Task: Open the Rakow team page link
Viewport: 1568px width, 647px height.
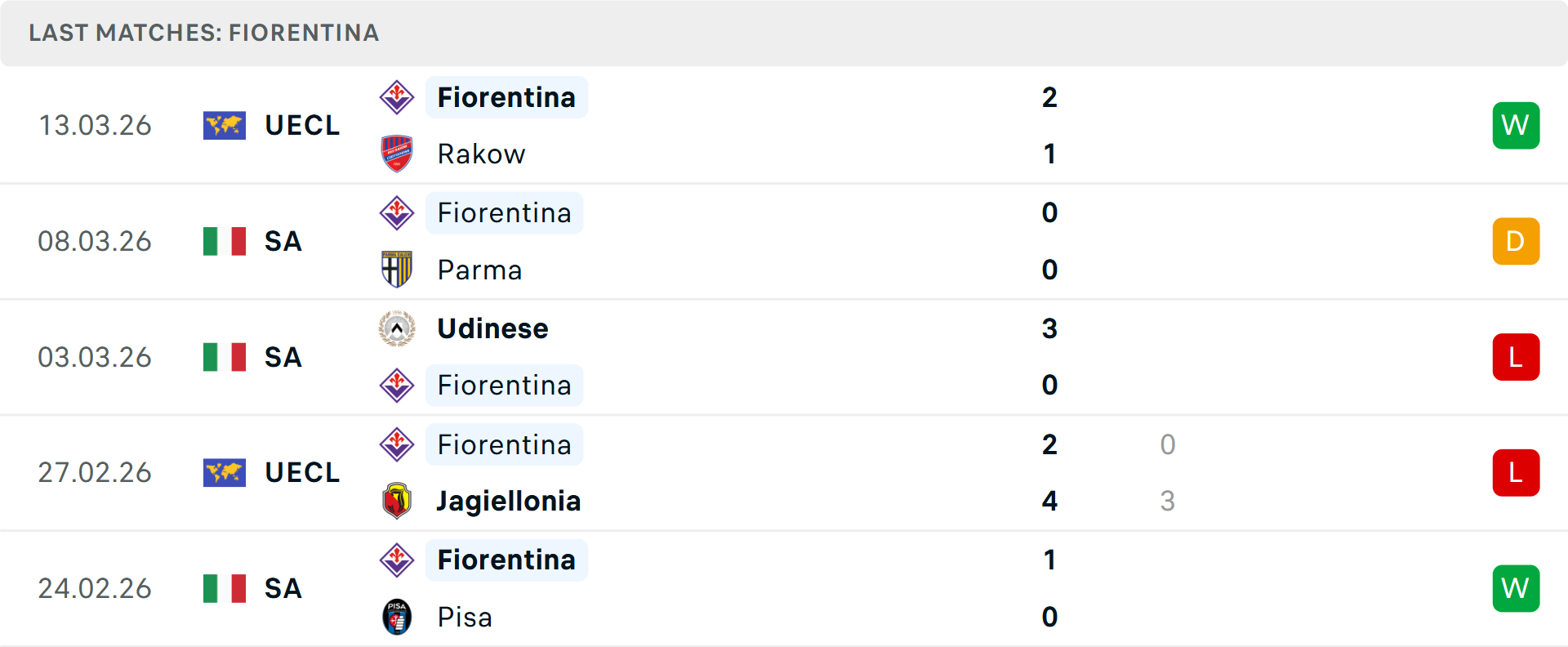Action: 481,154
